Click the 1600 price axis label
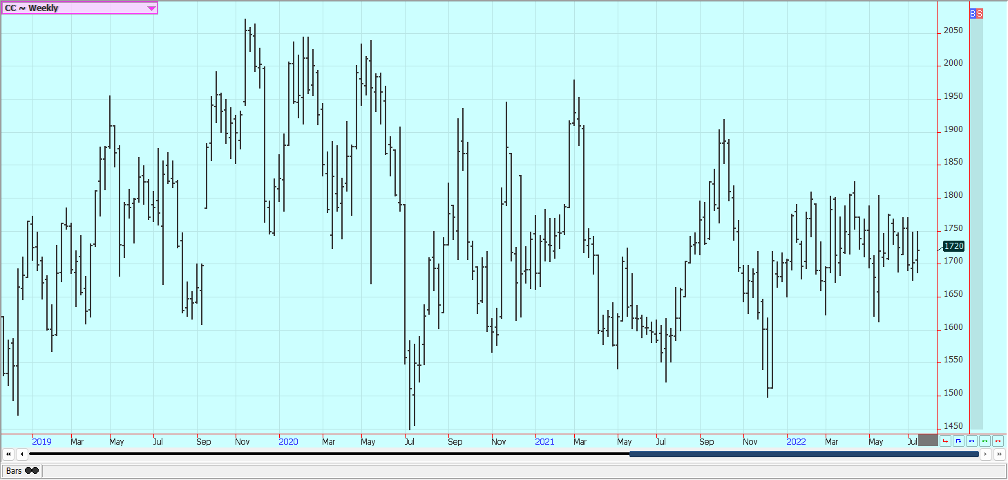 pos(953,328)
